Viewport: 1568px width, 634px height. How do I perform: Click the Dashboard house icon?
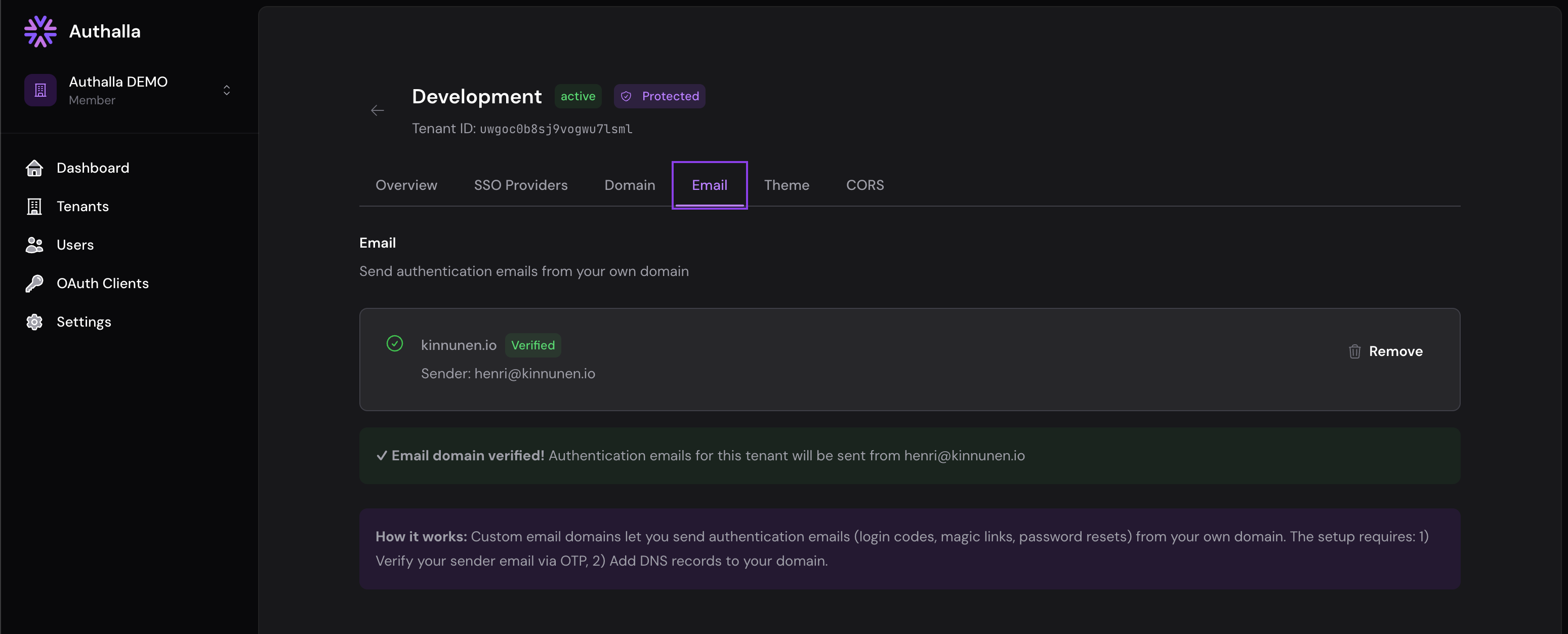pos(35,168)
